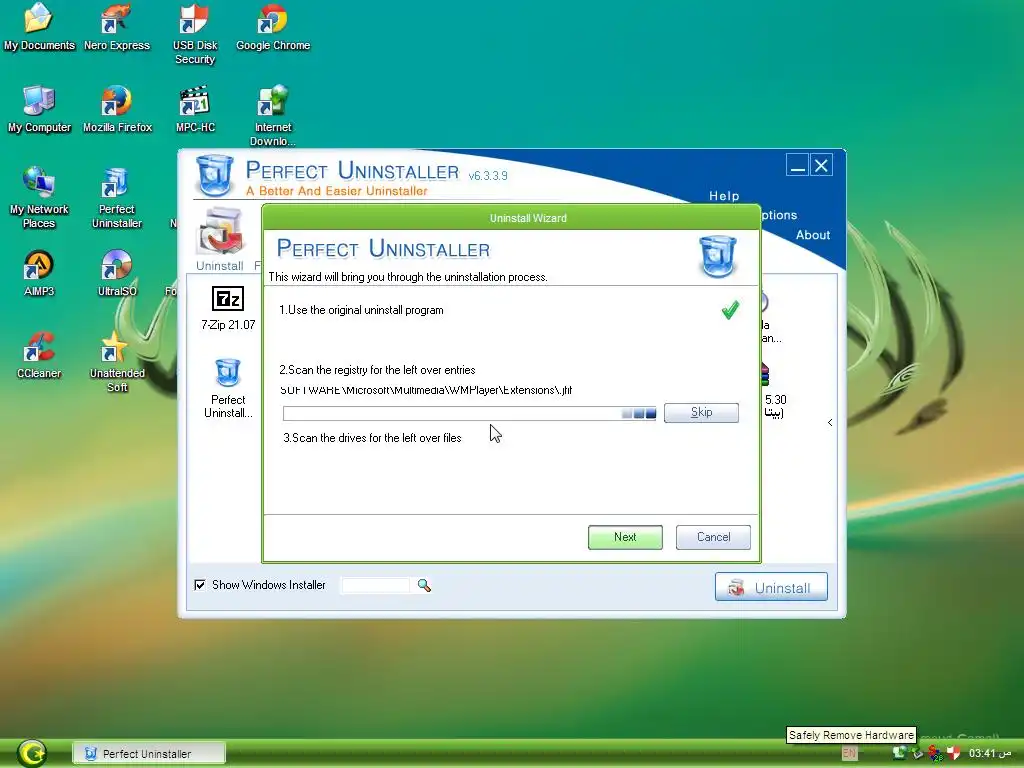Click Next in Uninstall Wizard

[x=625, y=537]
